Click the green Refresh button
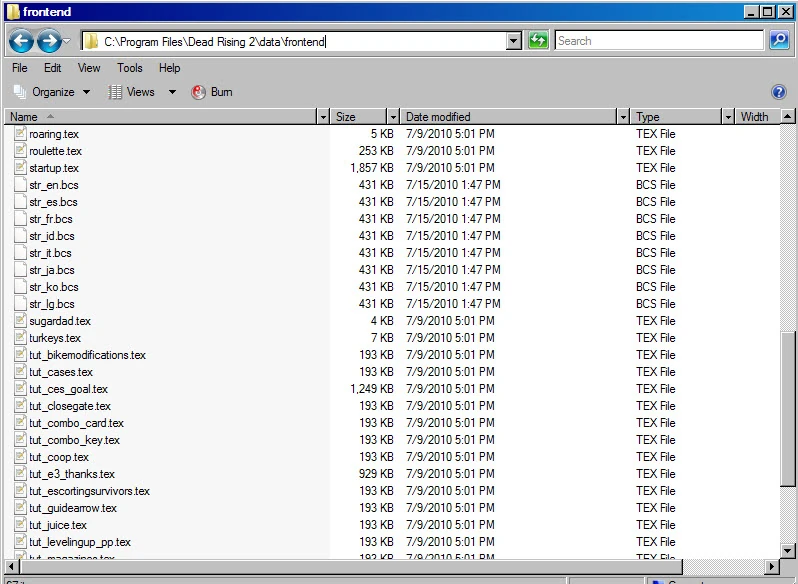This screenshot has width=798, height=584. tap(538, 41)
